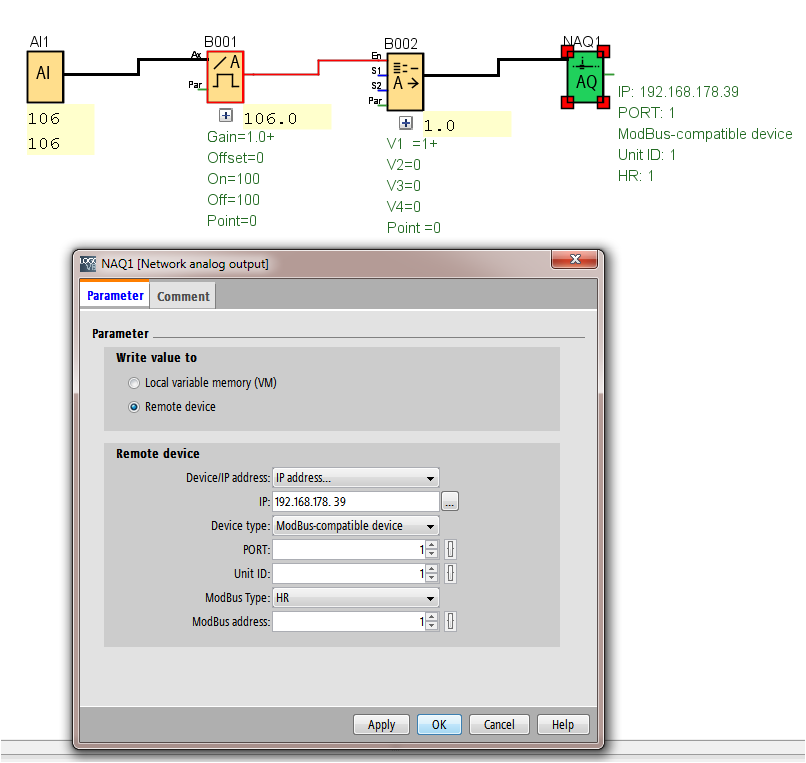
Task: Switch to the Parameter tab
Action: [x=115, y=296]
